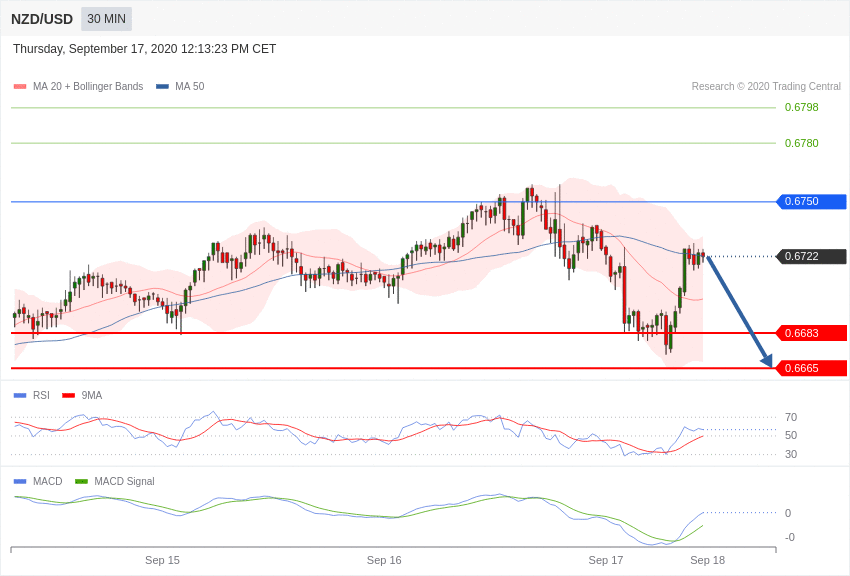Click the red 0.6683 support price tag
850x576 pixels.
click(812, 333)
